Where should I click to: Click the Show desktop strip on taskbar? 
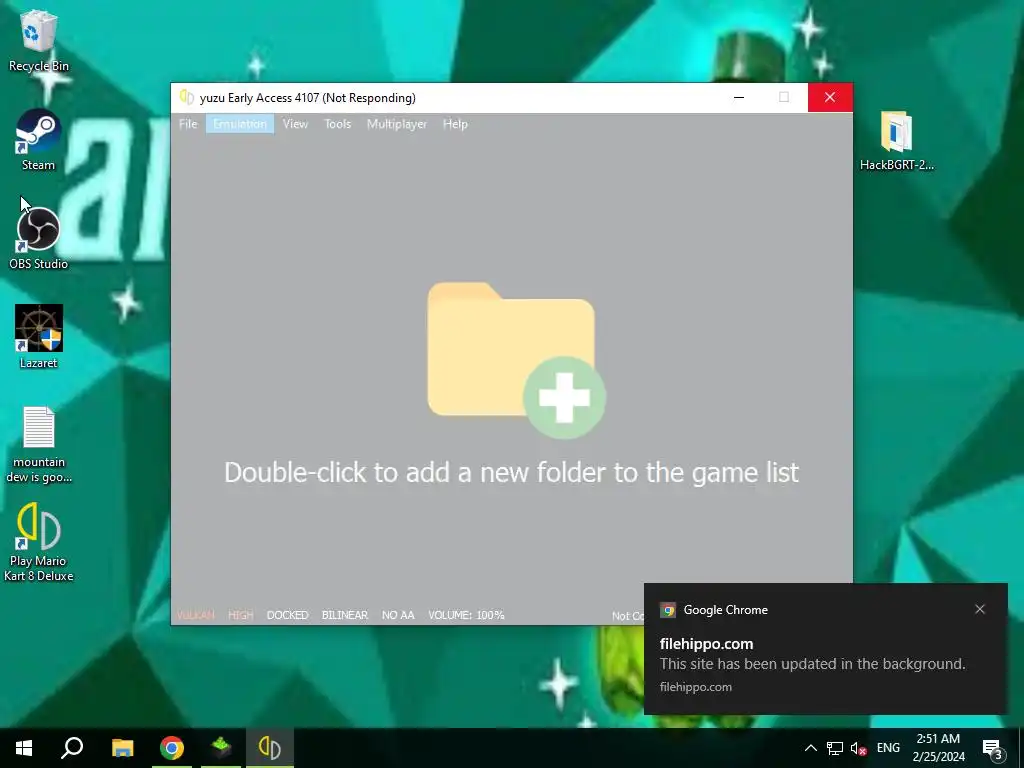[1021, 748]
